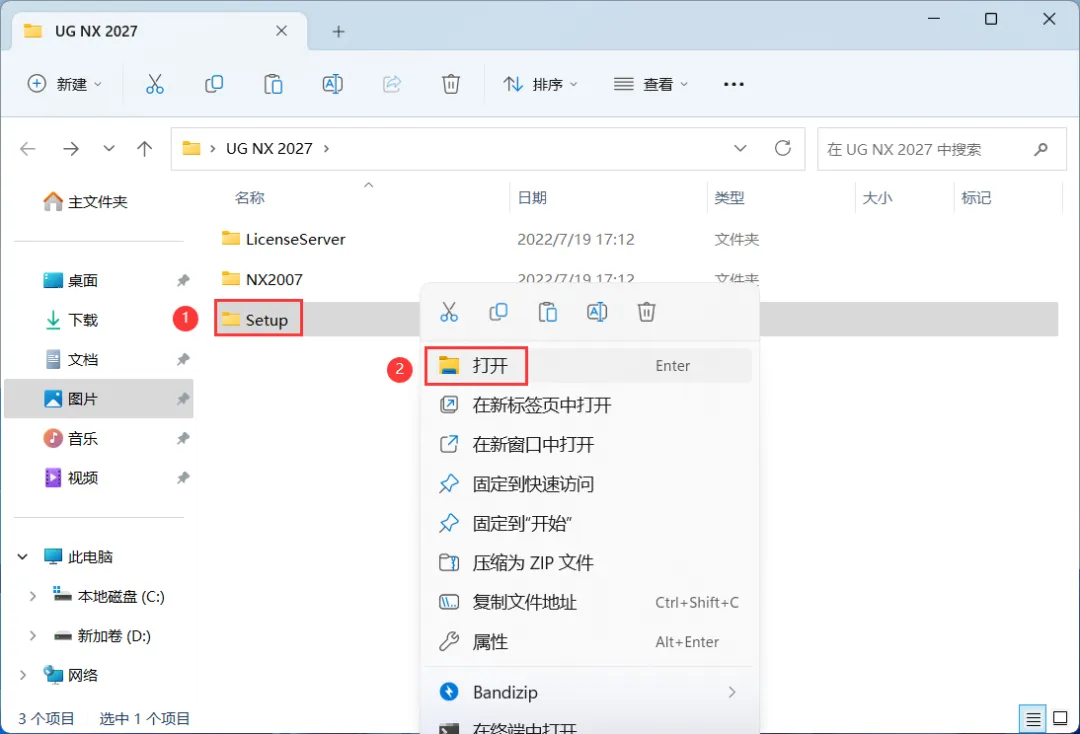Sort by the 名称 column header

click(249, 198)
